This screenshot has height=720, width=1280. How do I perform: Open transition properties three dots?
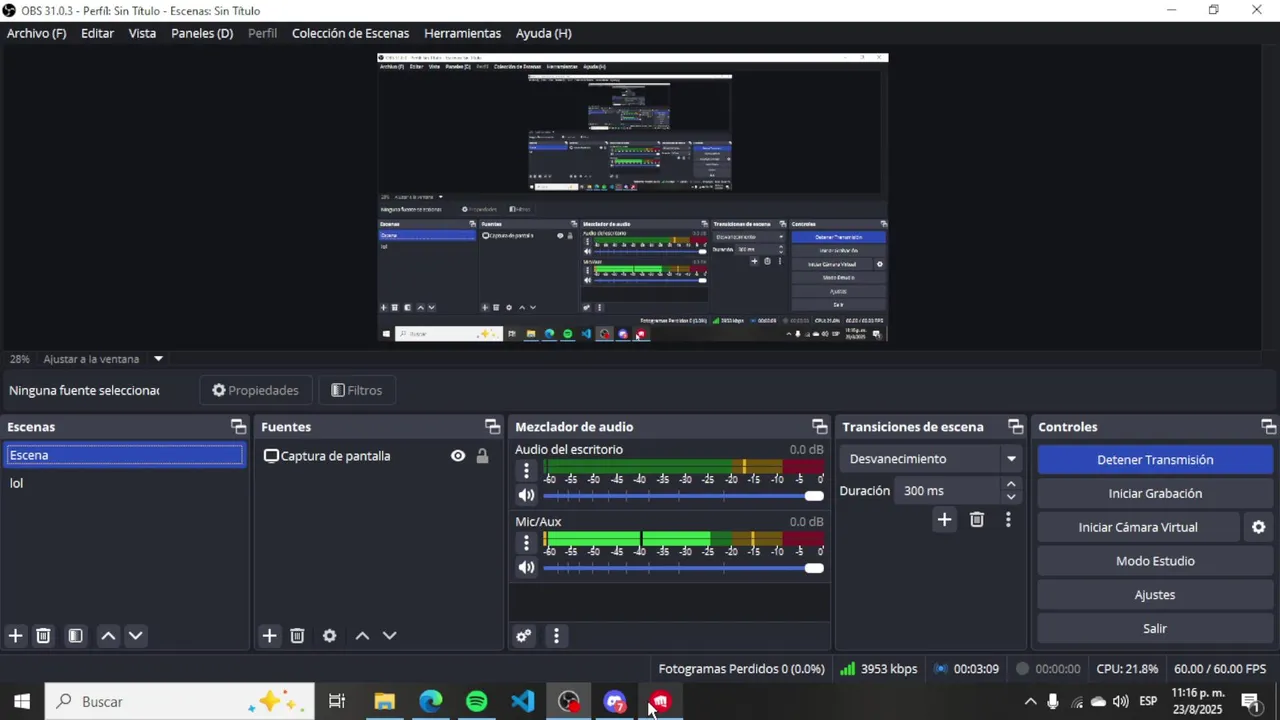click(1008, 519)
